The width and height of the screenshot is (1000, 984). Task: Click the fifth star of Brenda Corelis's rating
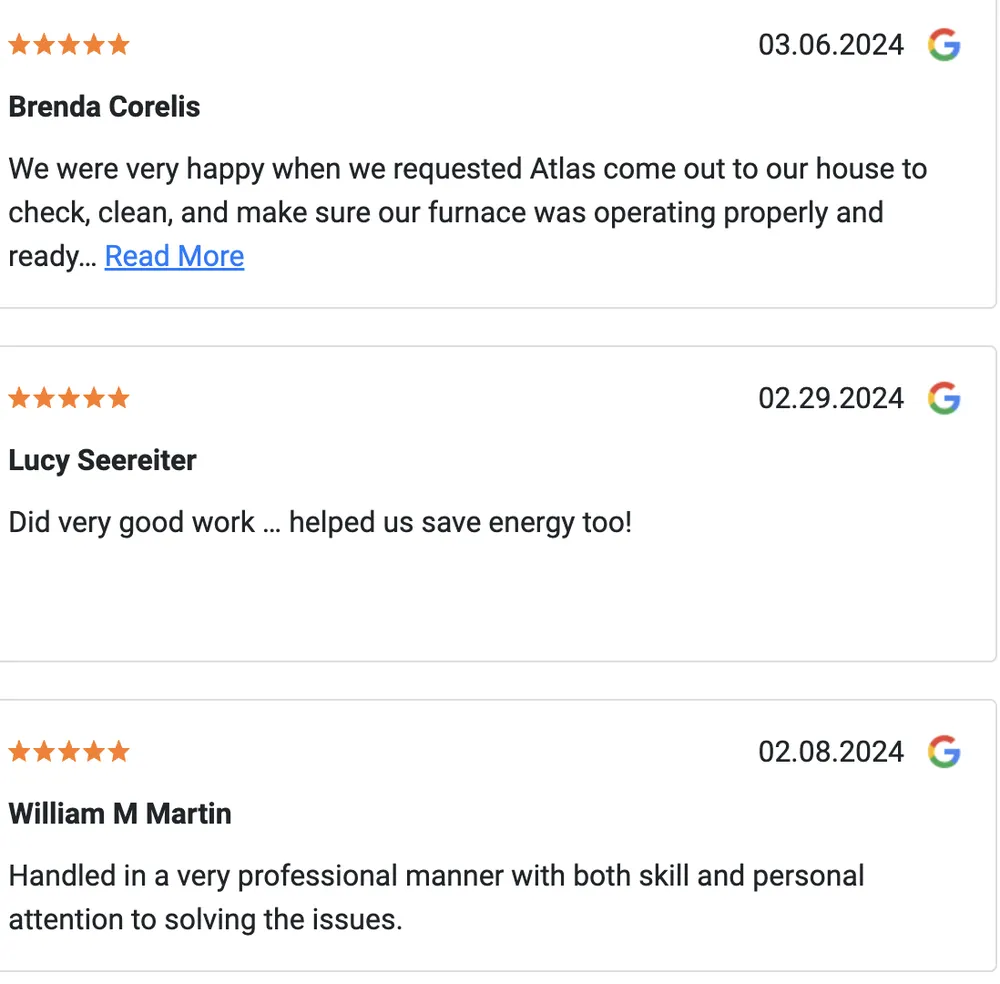(119, 45)
